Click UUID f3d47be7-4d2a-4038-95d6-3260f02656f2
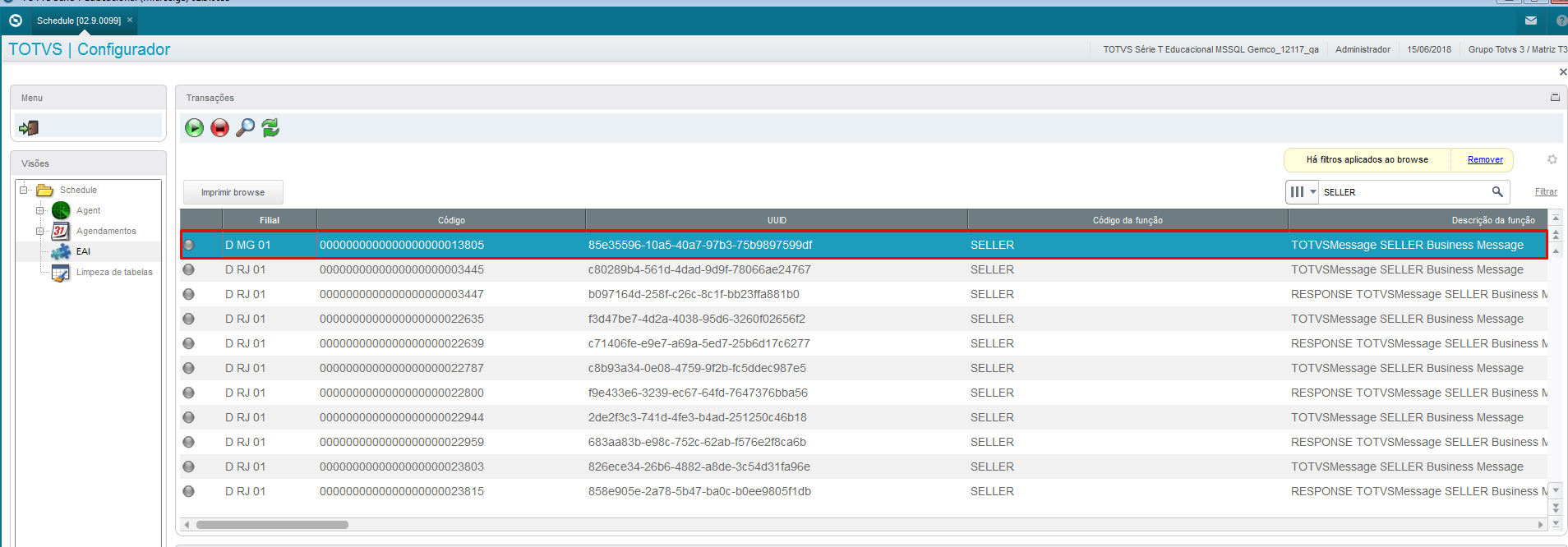Image resolution: width=1568 pixels, height=547 pixels. [697, 319]
